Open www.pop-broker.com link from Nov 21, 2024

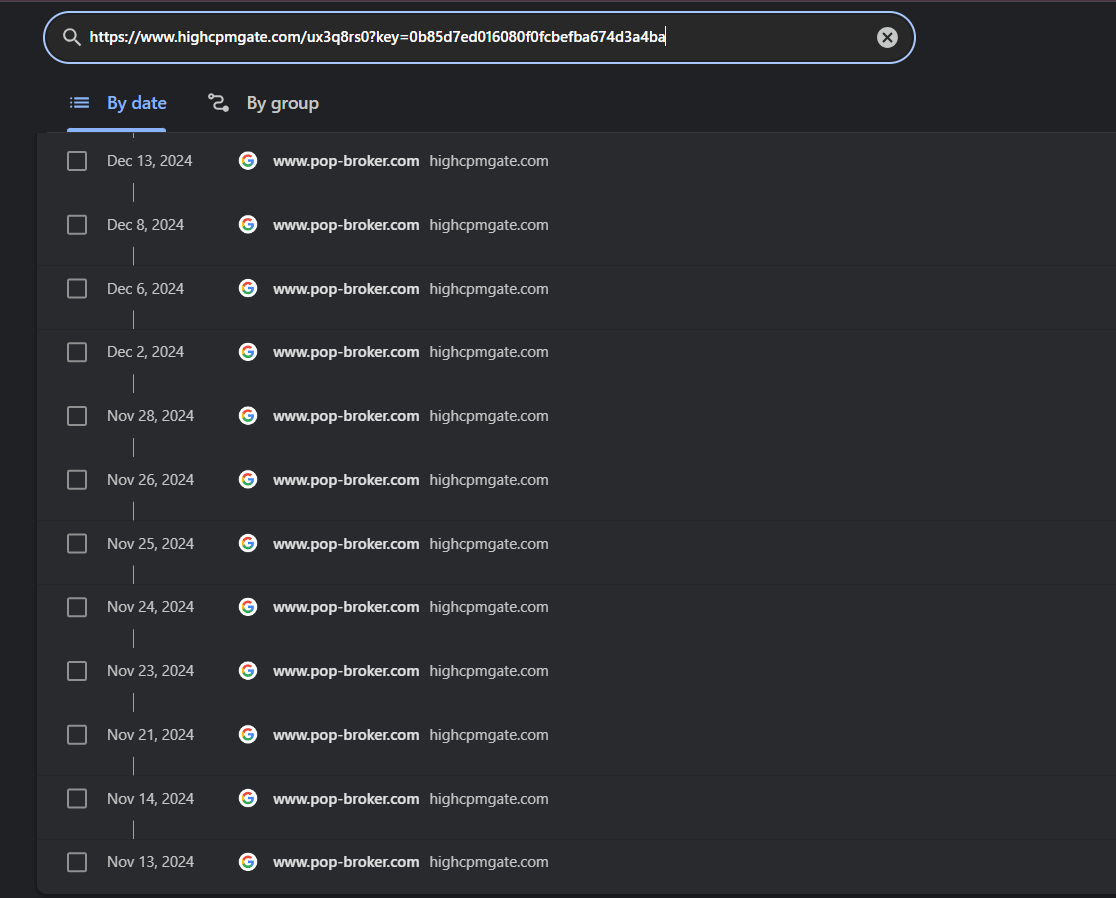click(x=346, y=735)
